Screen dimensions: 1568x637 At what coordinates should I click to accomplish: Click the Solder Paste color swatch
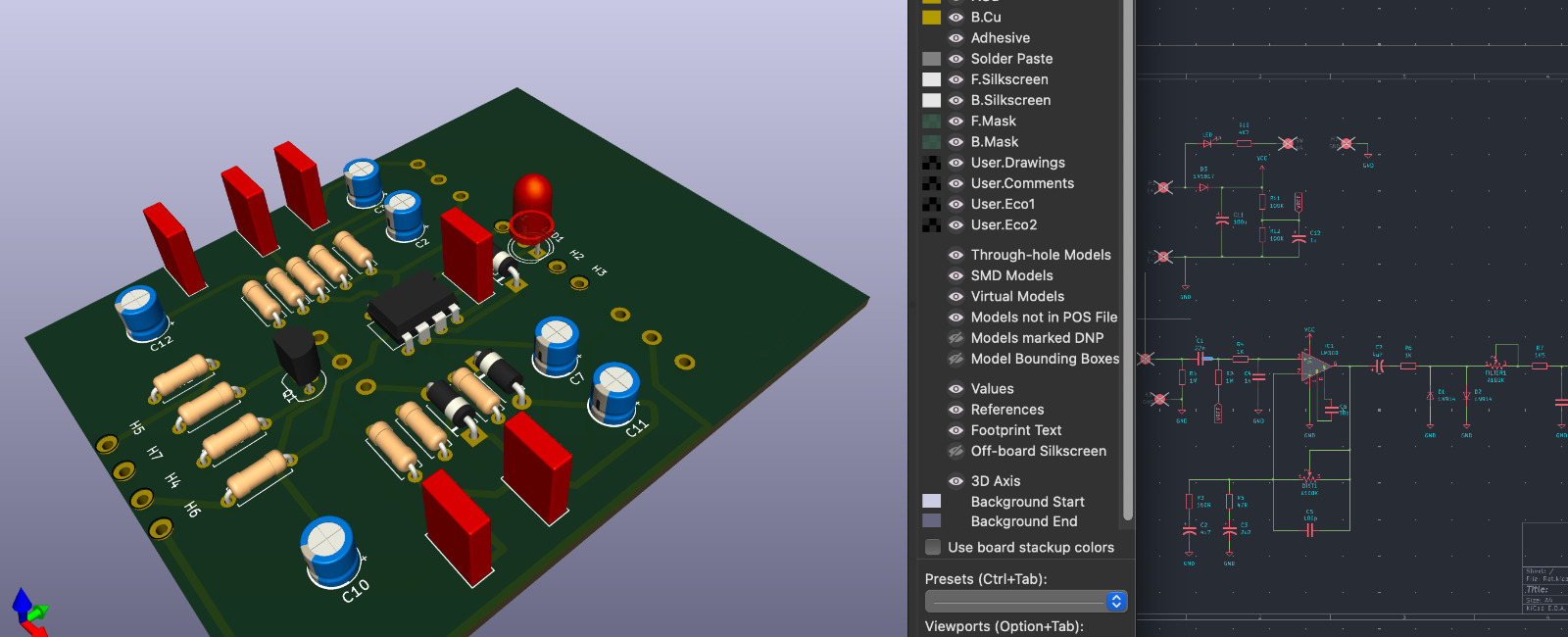[x=931, y=59]
